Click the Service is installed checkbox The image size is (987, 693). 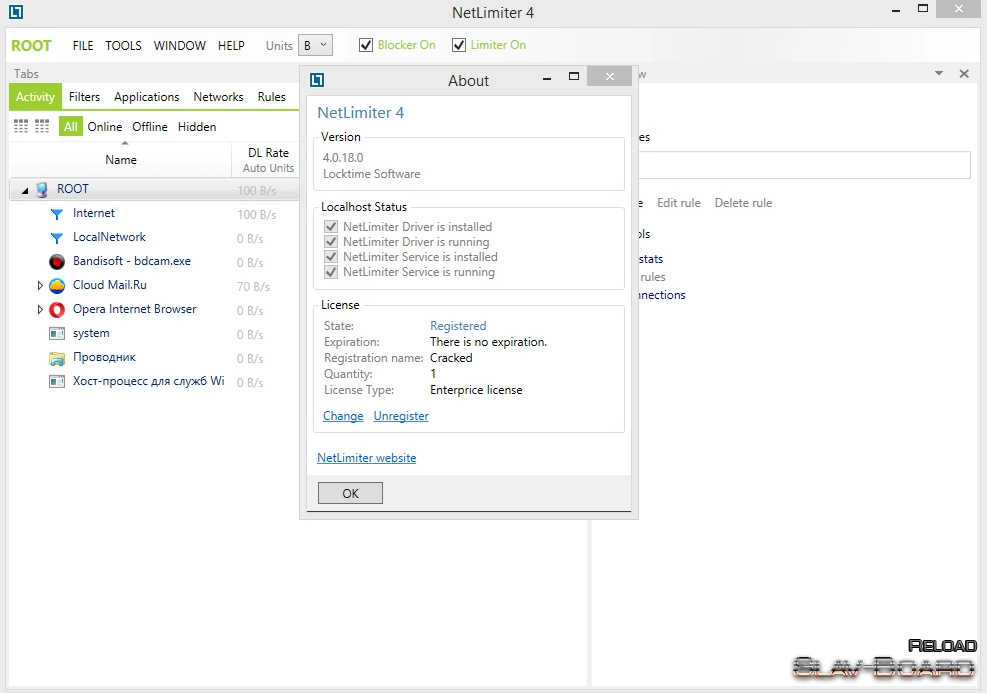click(331, 257)
